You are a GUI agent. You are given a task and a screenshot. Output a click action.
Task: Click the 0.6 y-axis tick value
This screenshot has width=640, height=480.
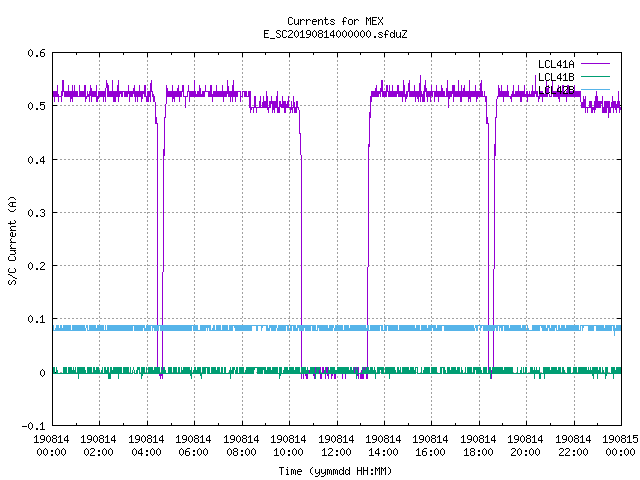coord(36,53)
